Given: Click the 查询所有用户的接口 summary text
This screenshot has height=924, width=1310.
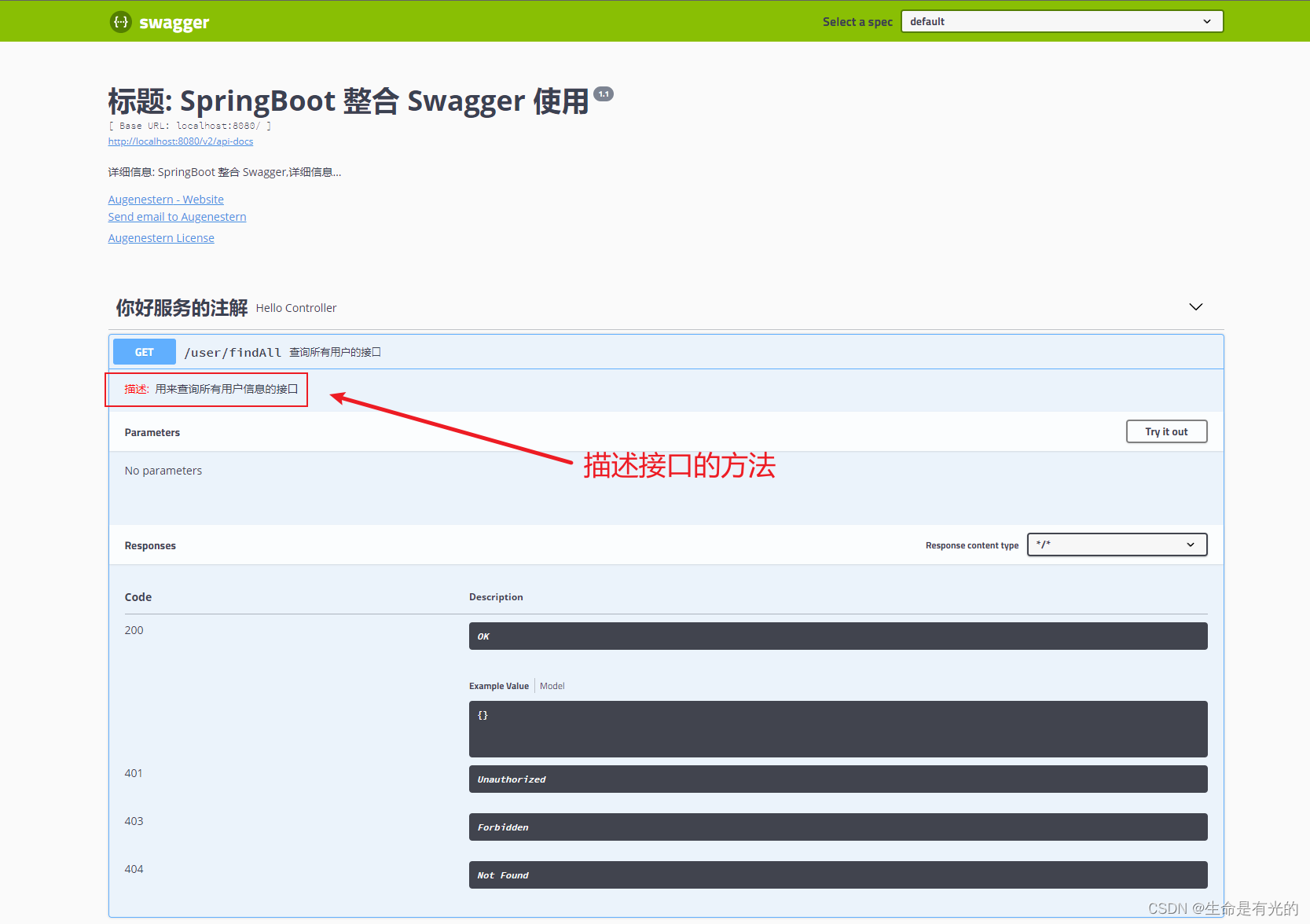Looking at the screenshot, I should (x=335, y=352).
